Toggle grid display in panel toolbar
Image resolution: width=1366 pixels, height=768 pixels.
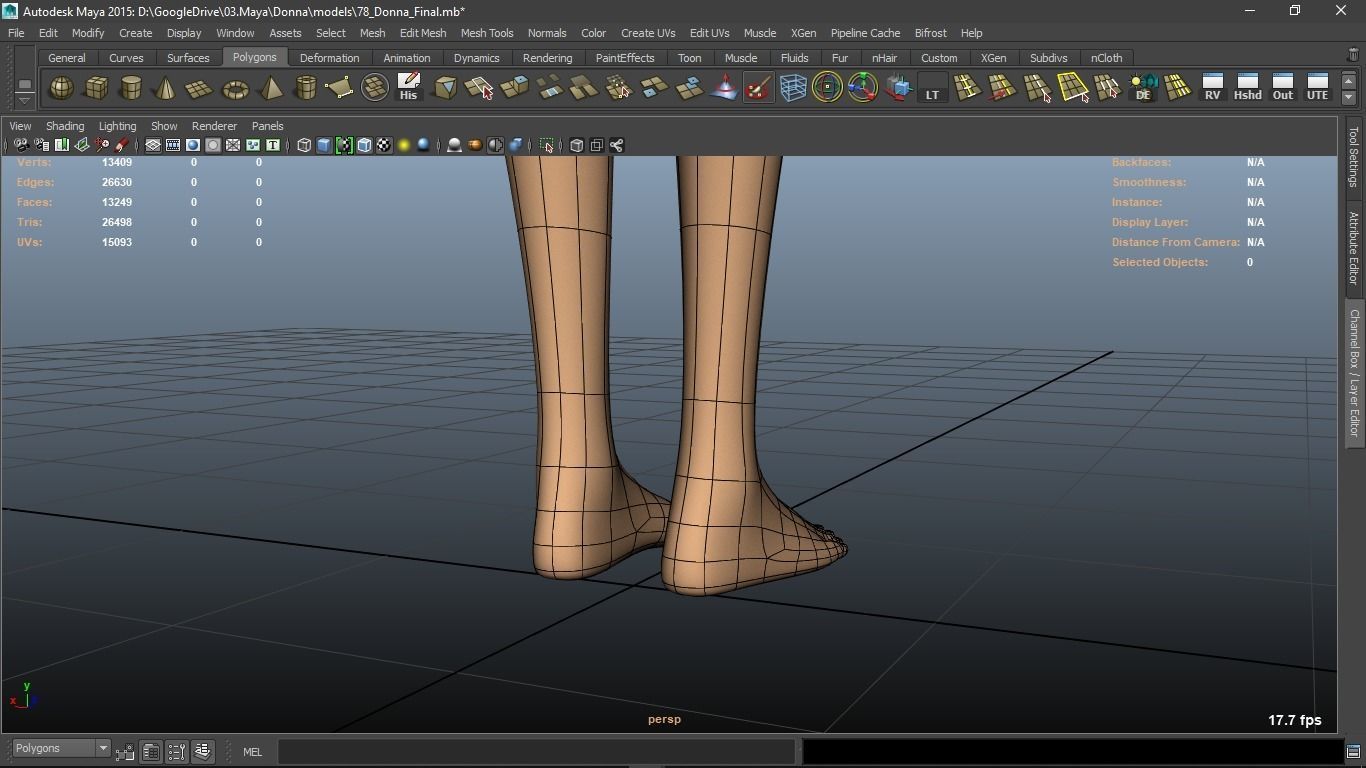[x=153, y=146]
